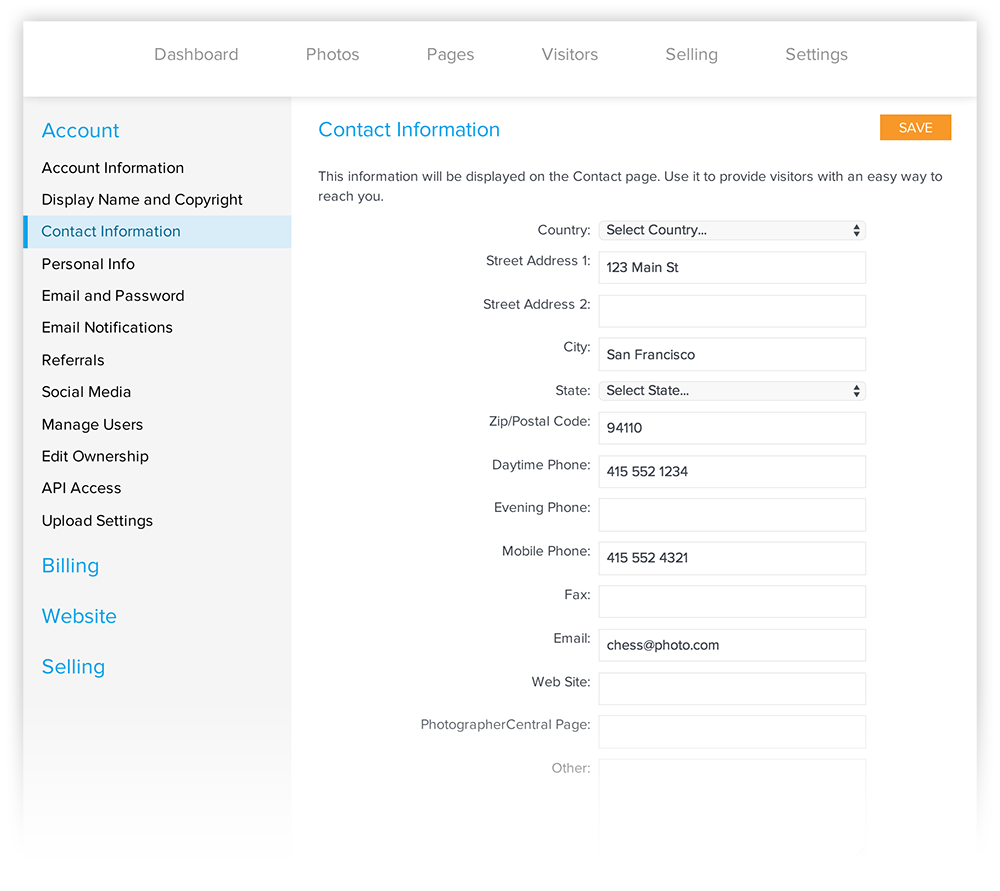The image size is (1000, 891).
Task: Select the Selling tab in top navigation
Action: coord(691,55)
